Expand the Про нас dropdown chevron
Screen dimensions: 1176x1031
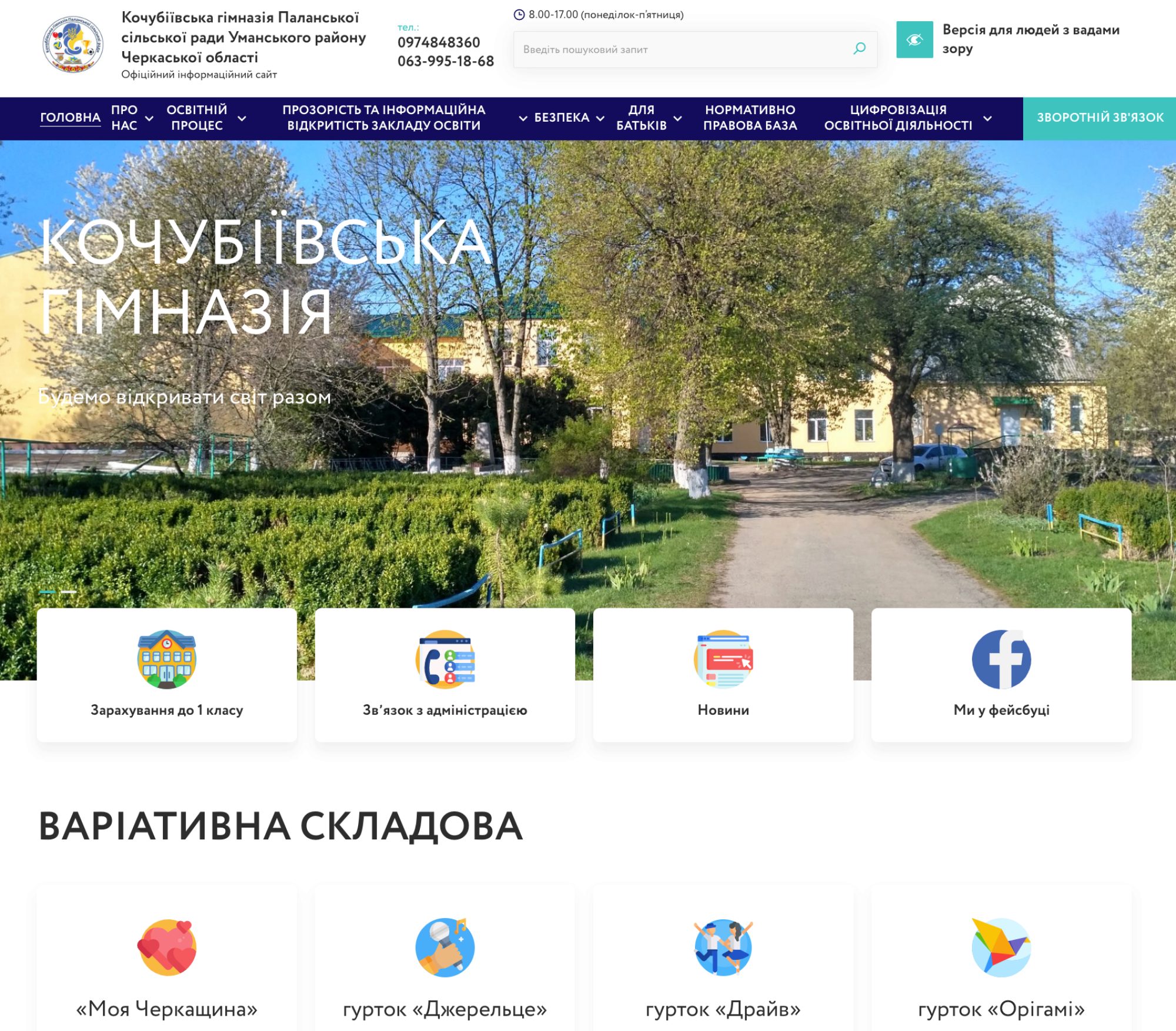coord(149,118)
